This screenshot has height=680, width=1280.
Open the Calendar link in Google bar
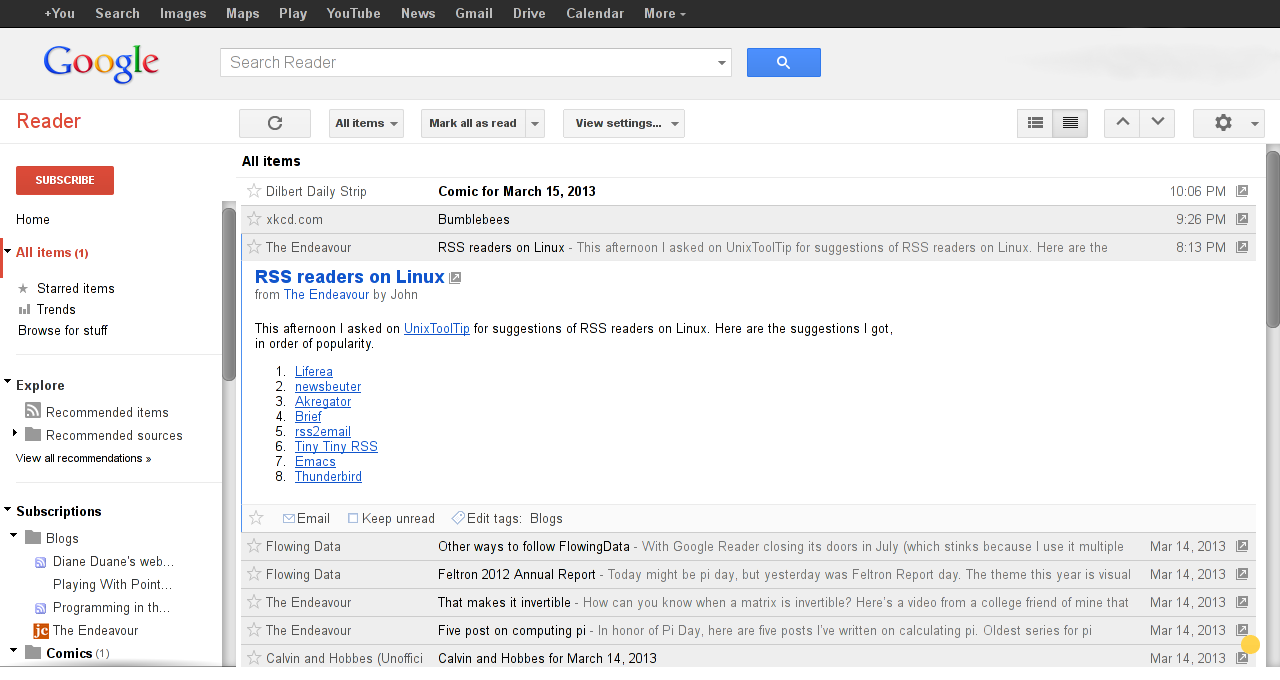(x=595, y=13)
